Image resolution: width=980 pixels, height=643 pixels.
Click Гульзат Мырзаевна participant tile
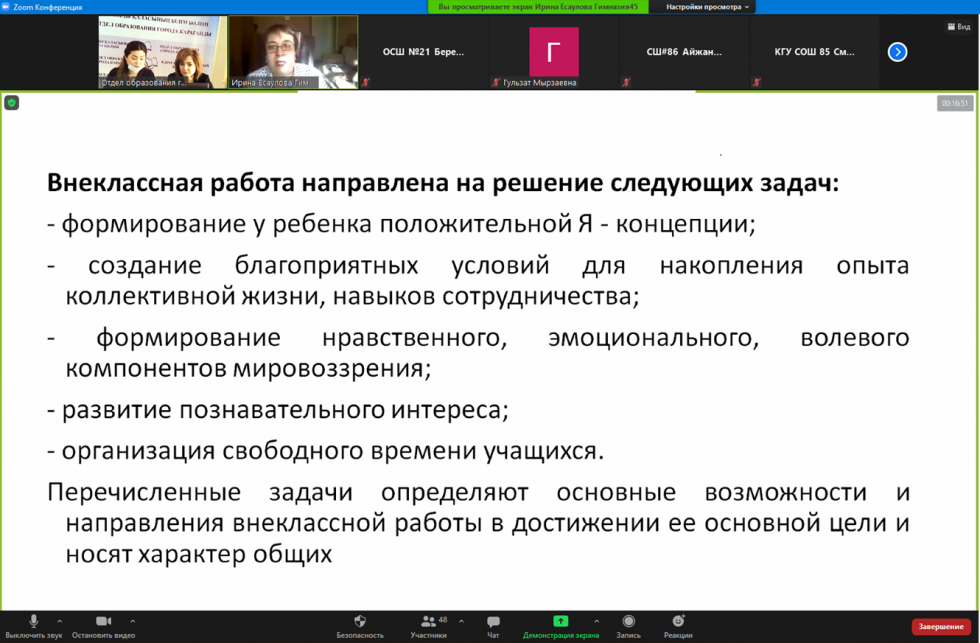point(553,52)
